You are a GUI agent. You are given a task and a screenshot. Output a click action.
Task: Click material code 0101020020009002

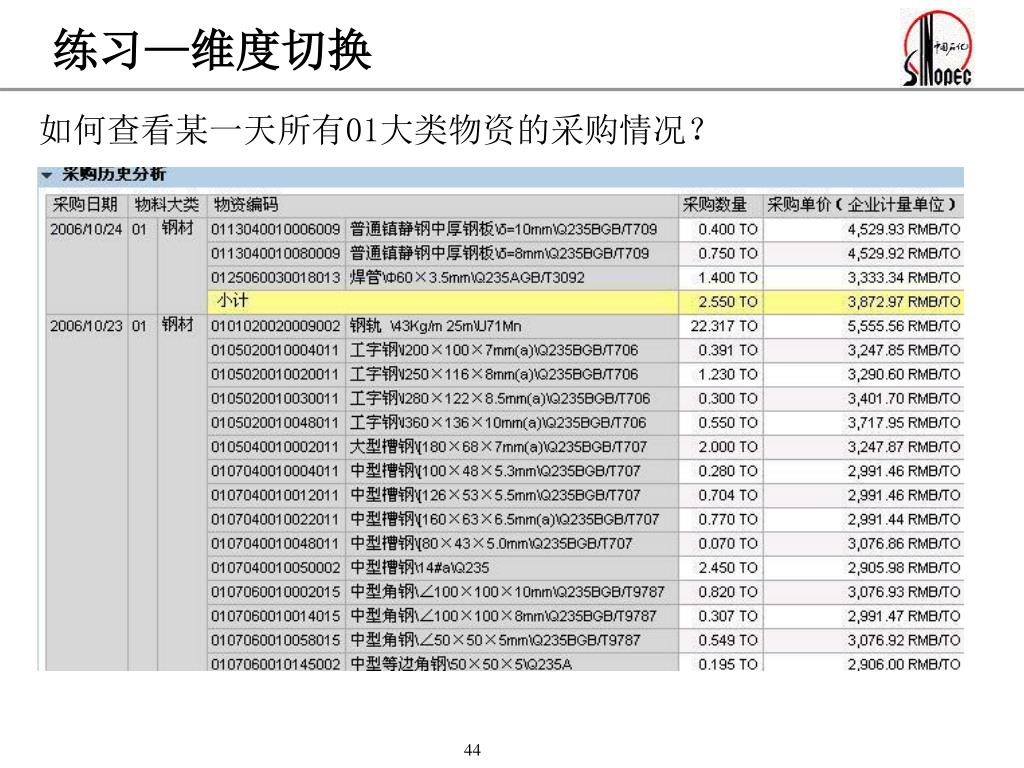coord(275,327)
